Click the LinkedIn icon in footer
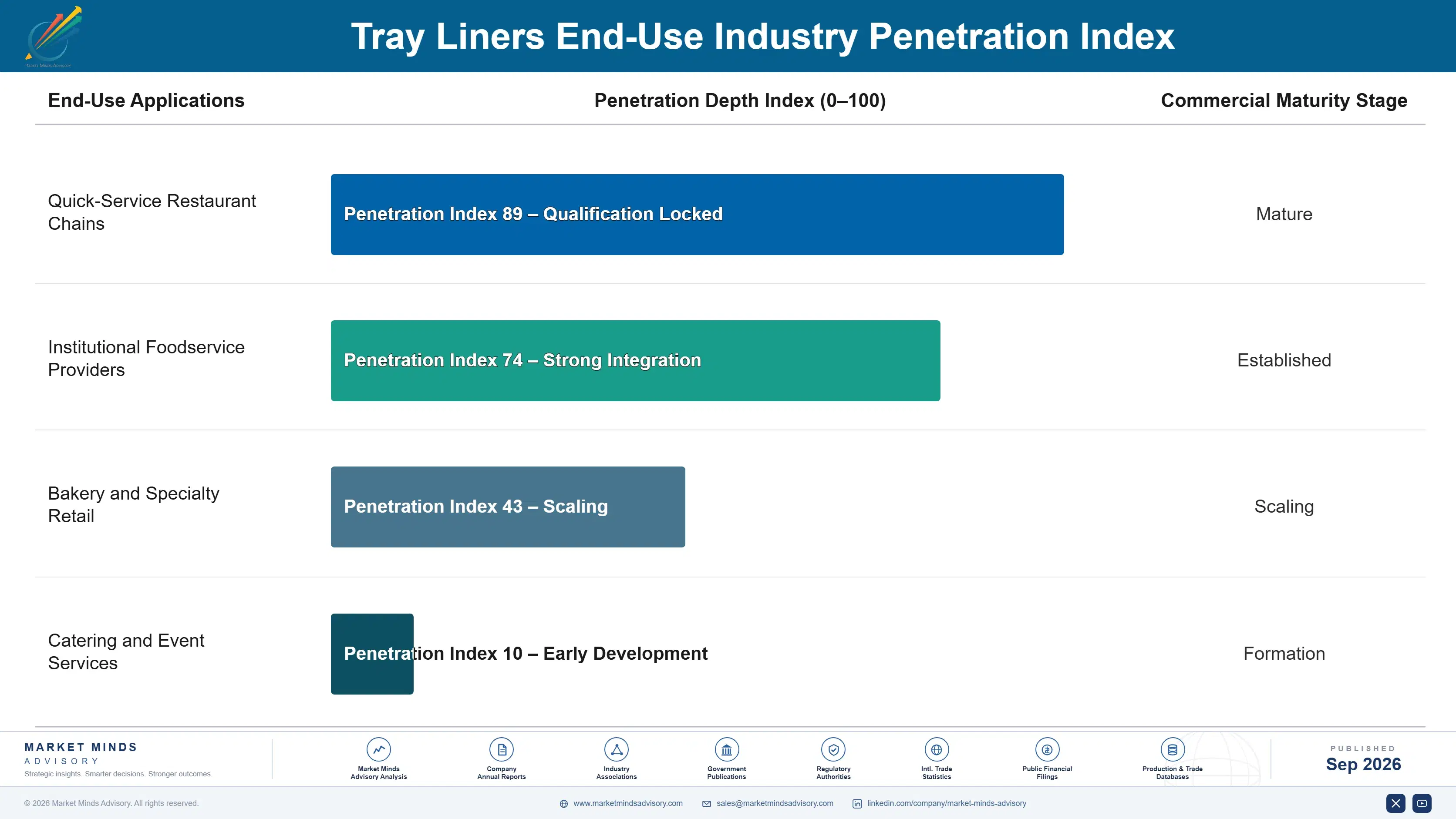The image size is (1456, 819). pos(857,804)
